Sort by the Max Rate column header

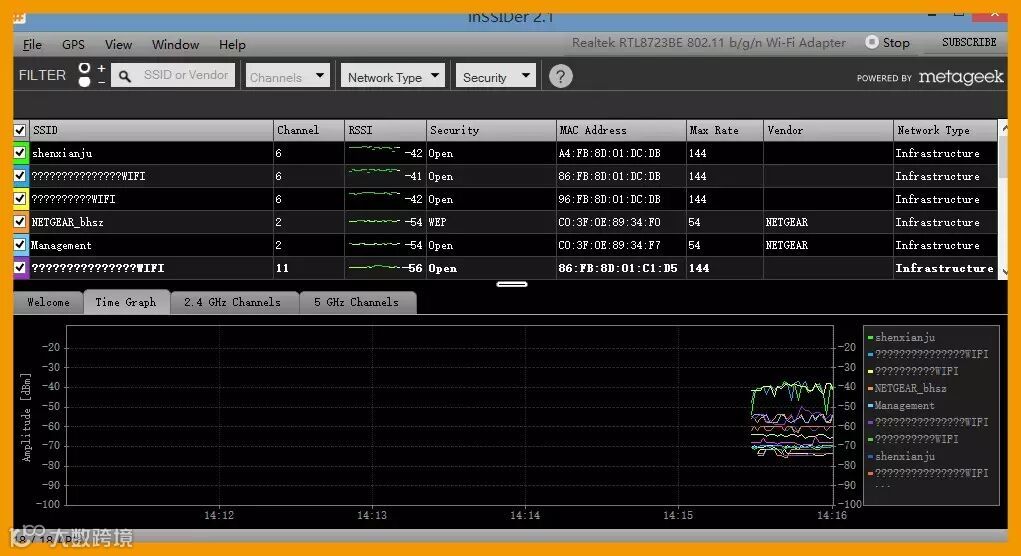coord(725,130)
